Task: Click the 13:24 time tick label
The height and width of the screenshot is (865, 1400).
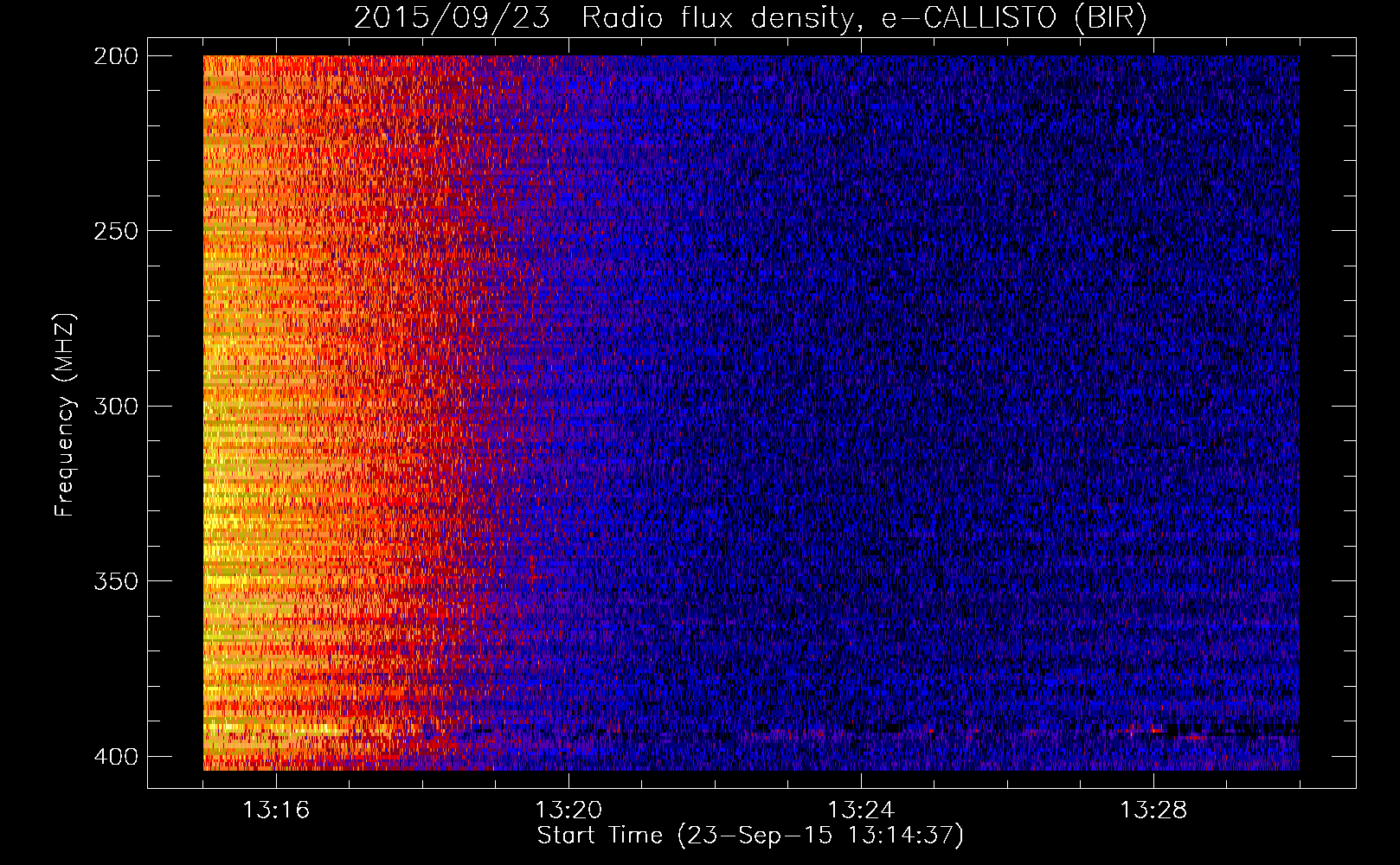Action: (861, 810)
